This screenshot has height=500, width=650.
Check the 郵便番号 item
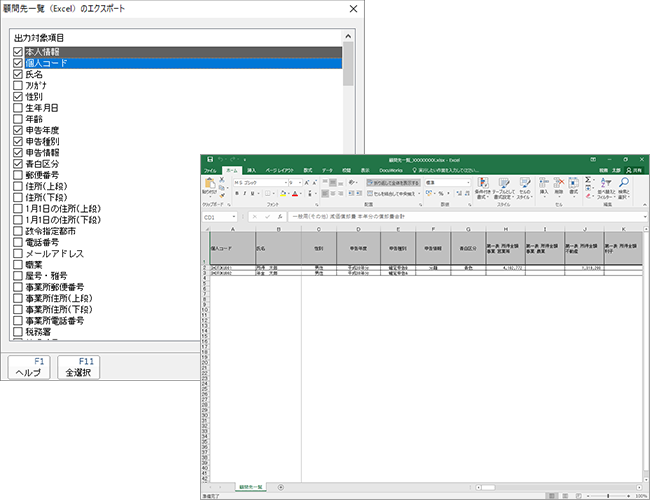tap(18, 175)
